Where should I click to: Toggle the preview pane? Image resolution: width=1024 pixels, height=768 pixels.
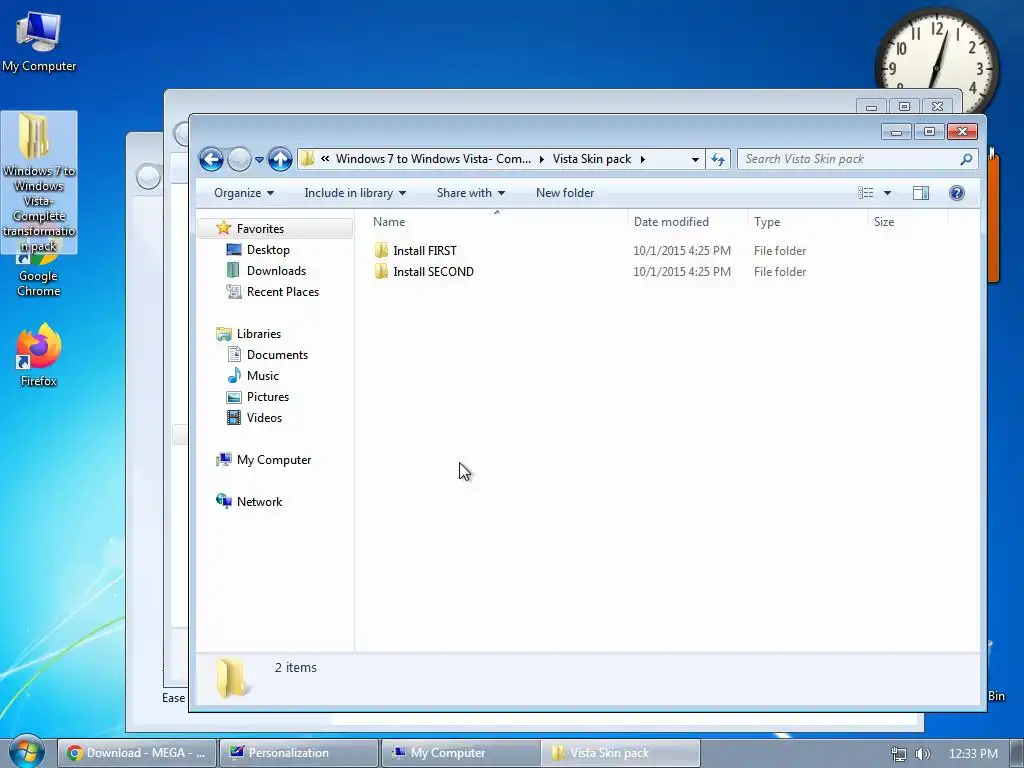921,193
